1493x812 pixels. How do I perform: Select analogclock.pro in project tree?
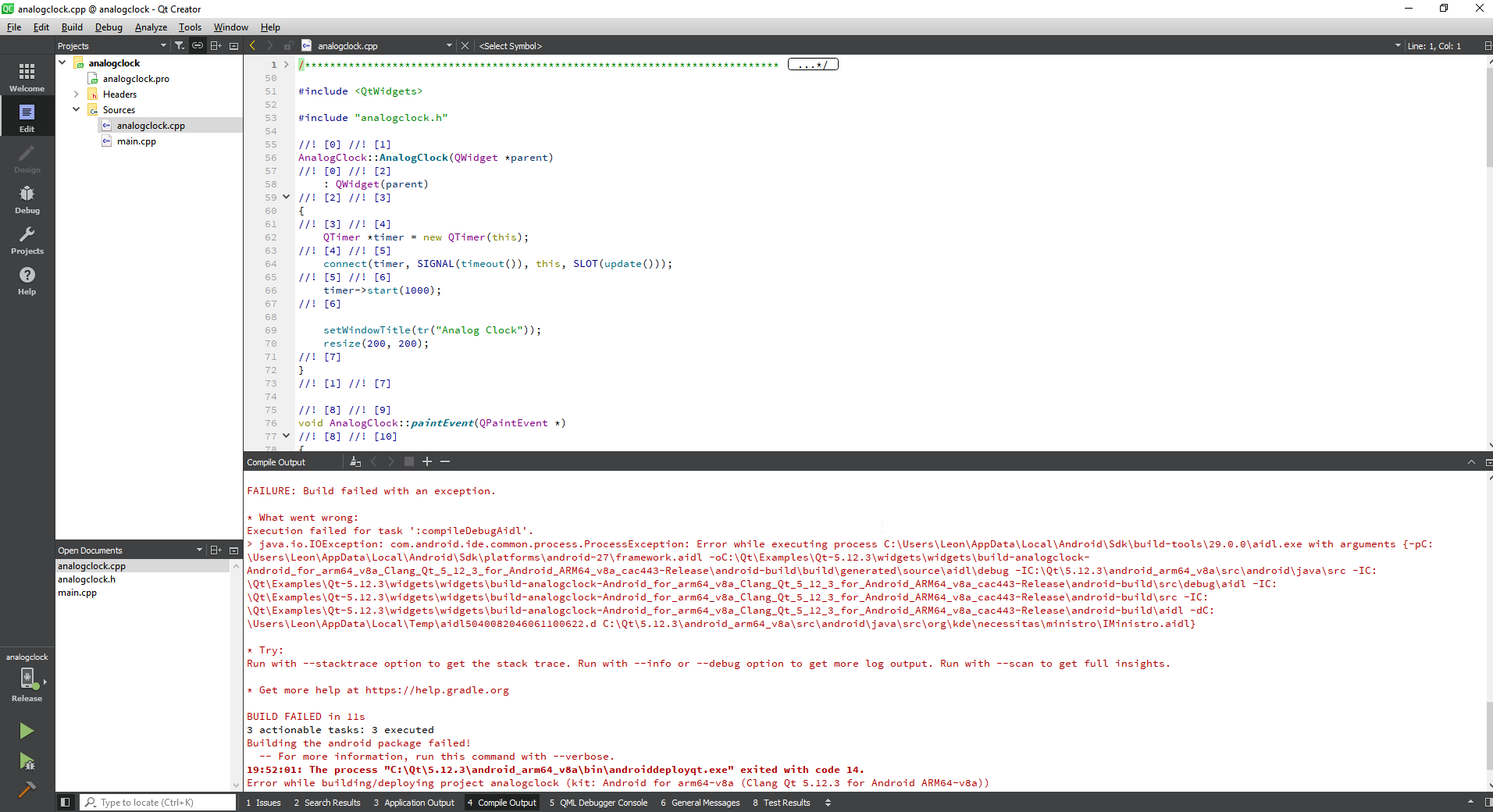136,79
